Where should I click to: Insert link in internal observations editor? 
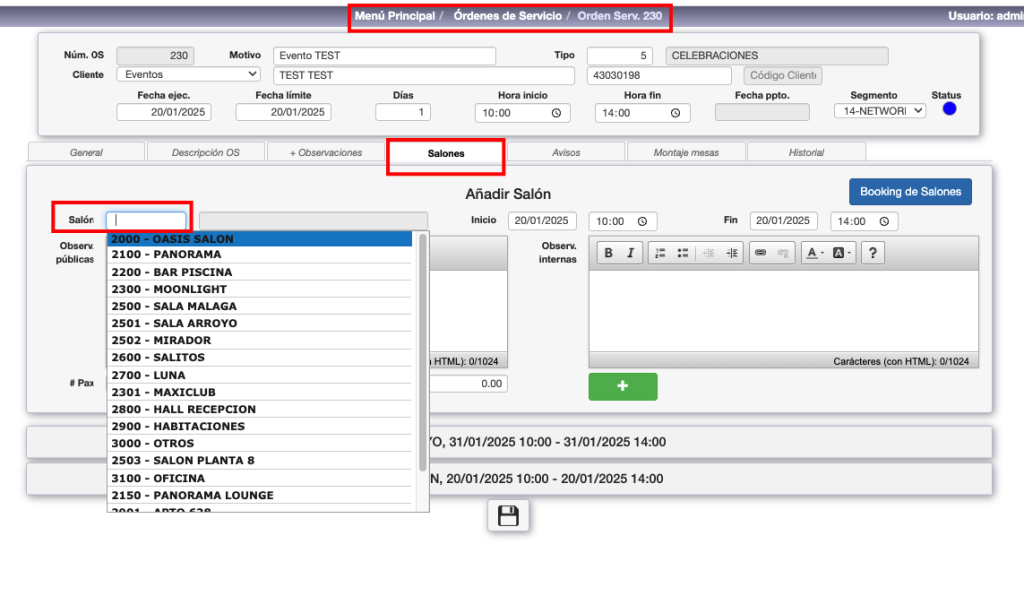tap(760, 254)
